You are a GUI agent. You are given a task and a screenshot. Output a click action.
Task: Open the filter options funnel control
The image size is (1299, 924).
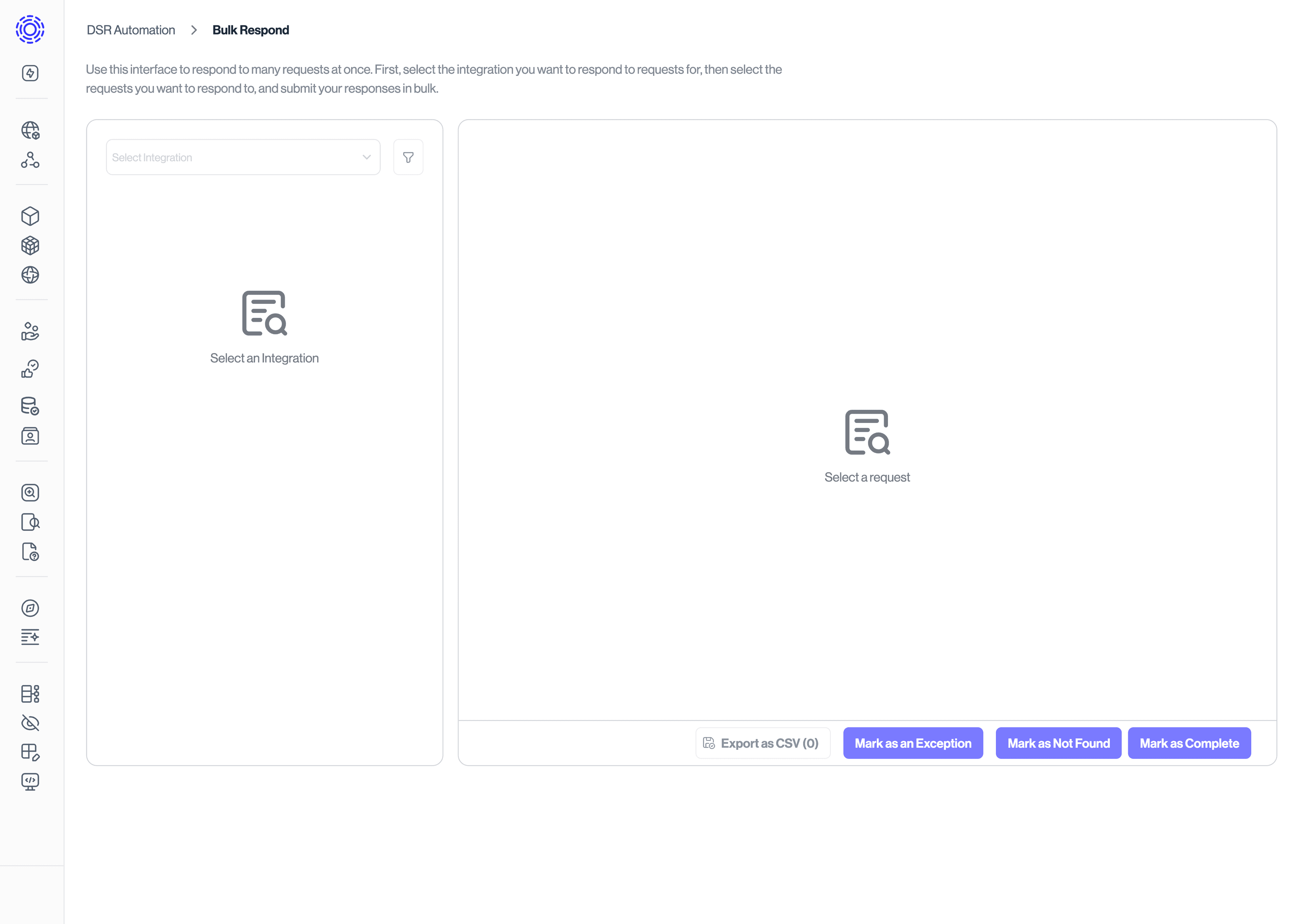click(x=408, y=157)
